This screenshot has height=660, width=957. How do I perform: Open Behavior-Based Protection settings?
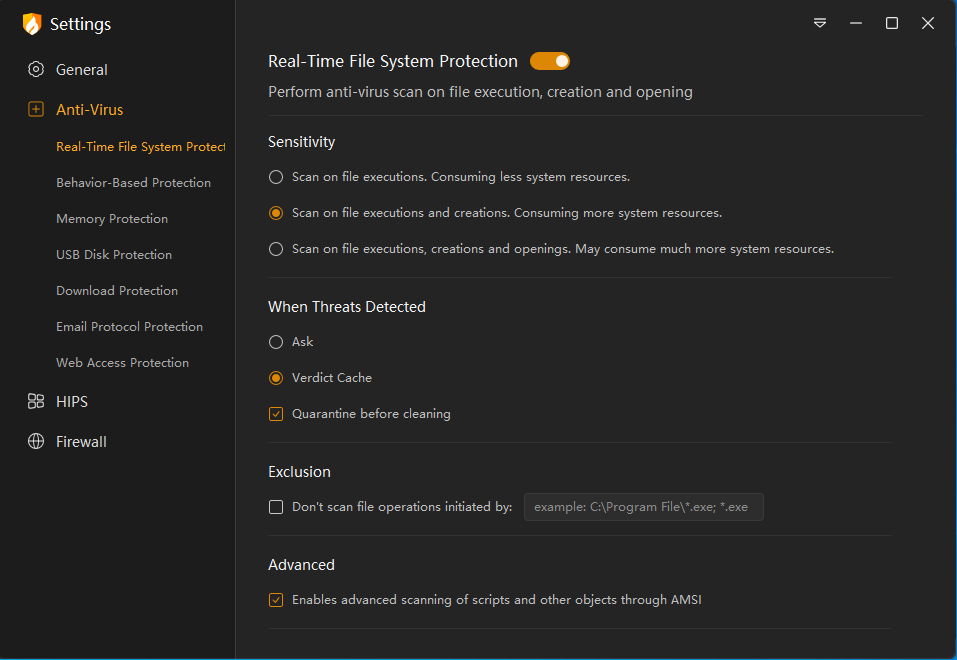[x=133, y=183]
